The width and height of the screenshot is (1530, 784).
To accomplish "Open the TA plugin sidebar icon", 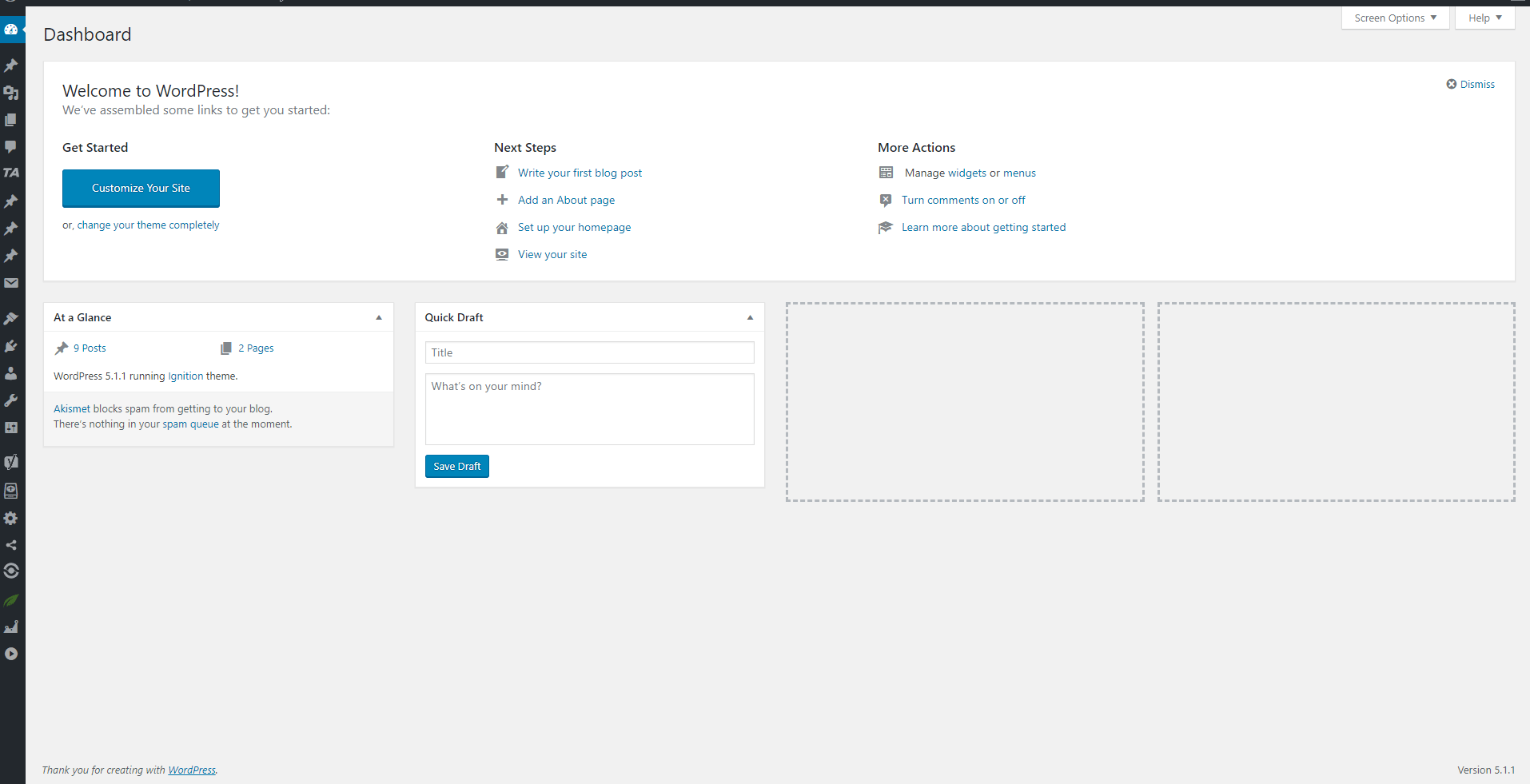I will (x=11, y=173).
